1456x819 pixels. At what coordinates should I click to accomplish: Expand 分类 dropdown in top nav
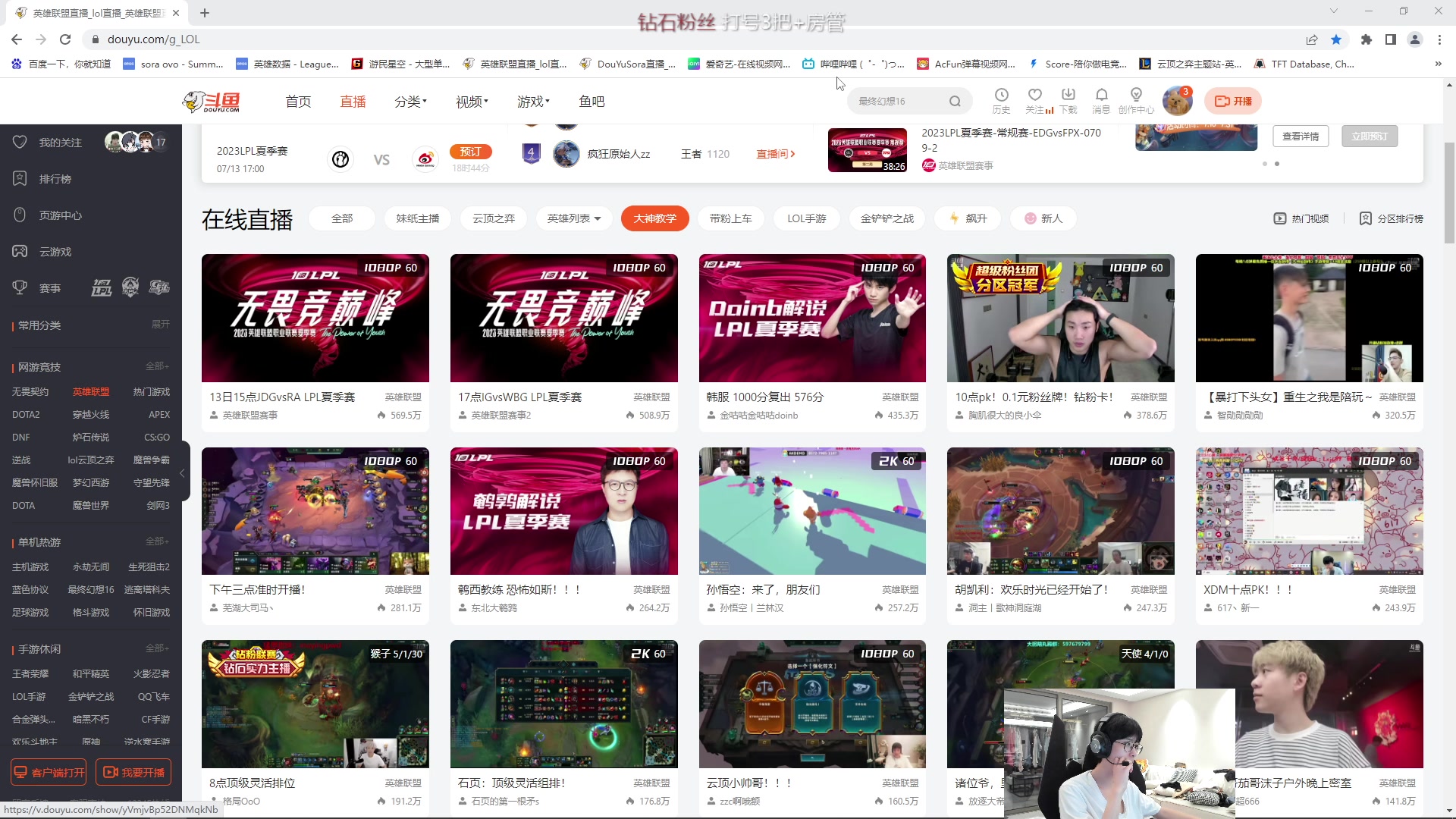click(410, 102)
